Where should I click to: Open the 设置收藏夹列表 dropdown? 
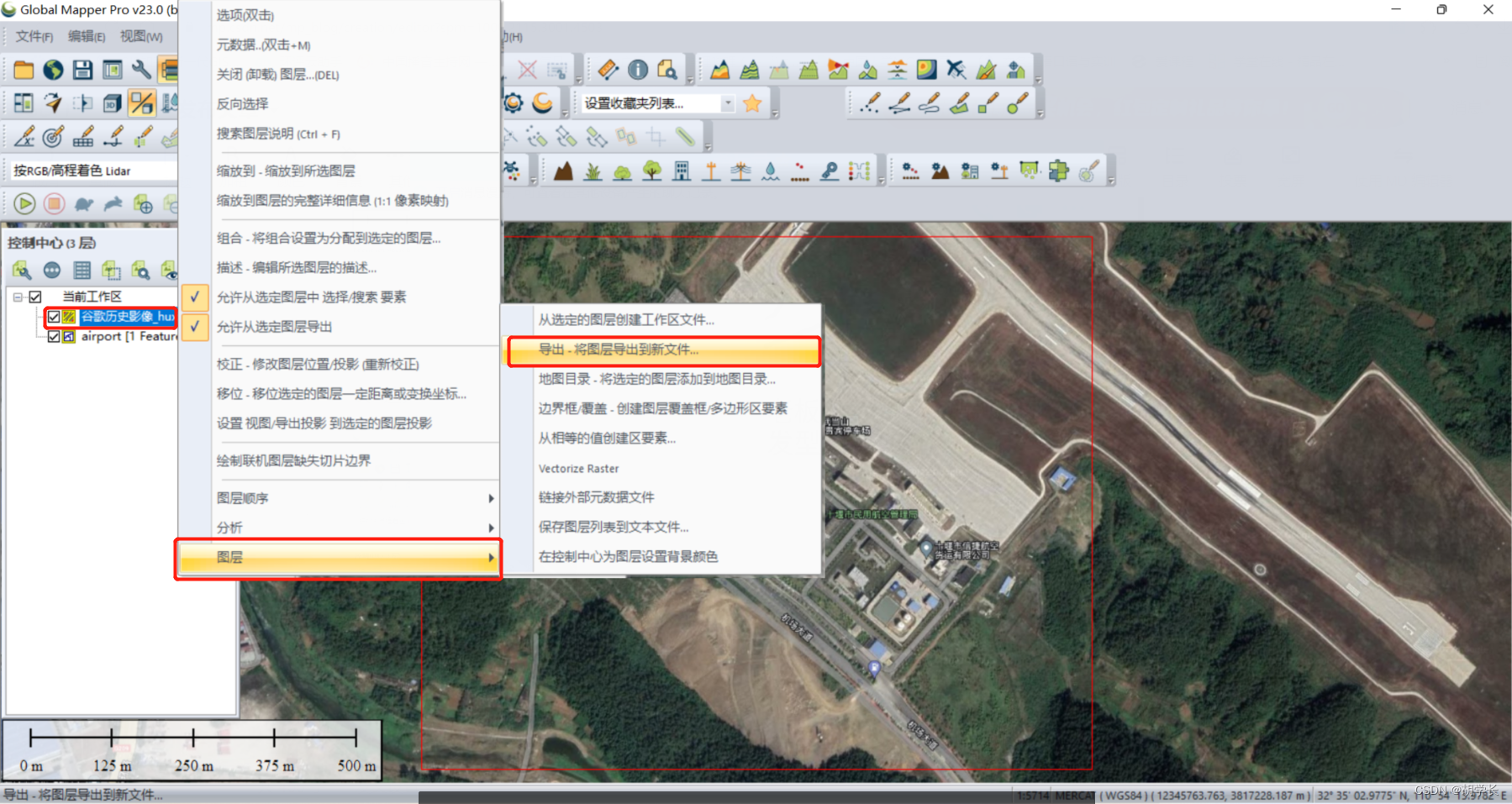point(727,102)
